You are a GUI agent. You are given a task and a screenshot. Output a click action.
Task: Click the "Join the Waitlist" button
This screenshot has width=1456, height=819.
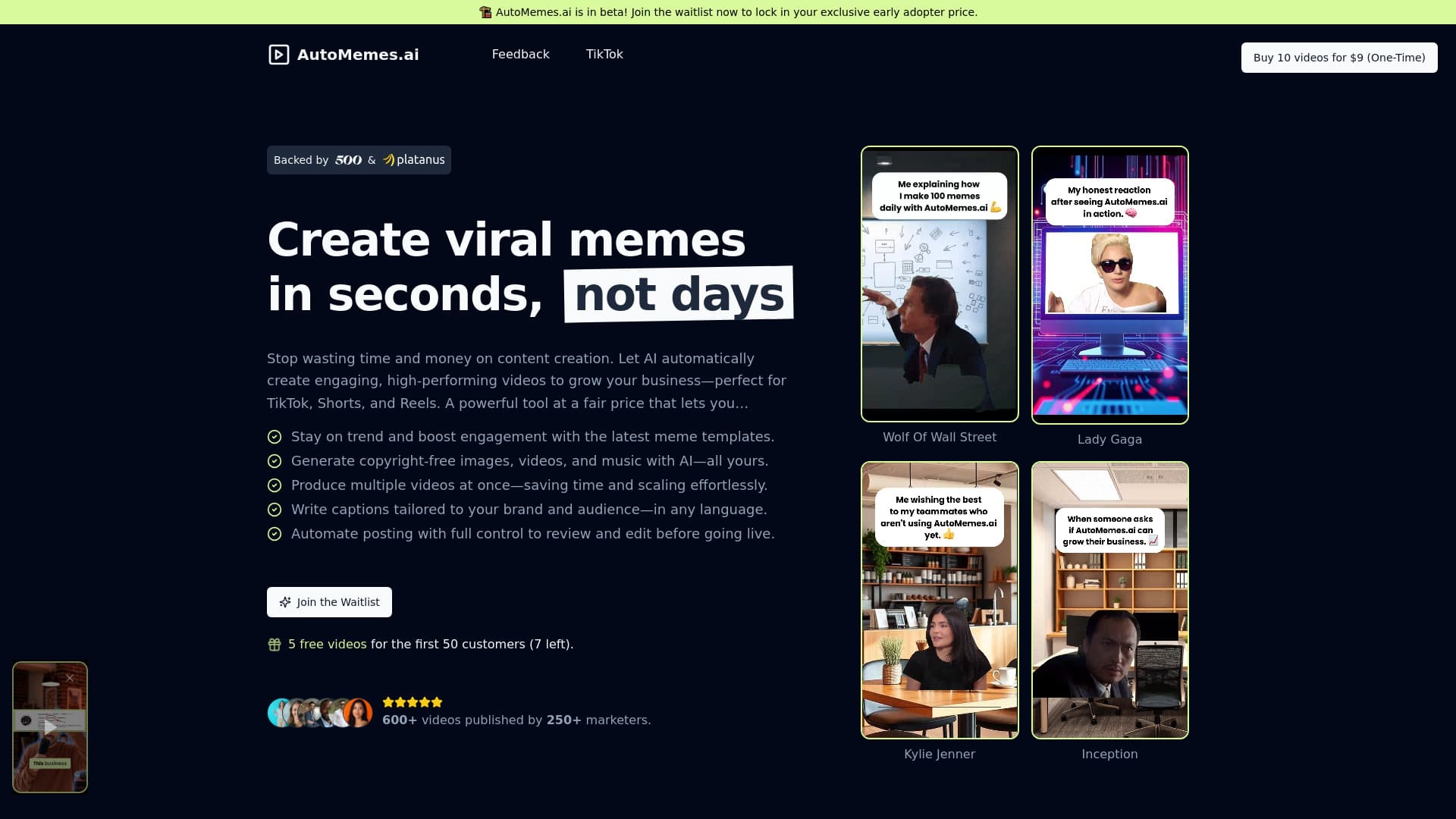(x=329, y=601)
